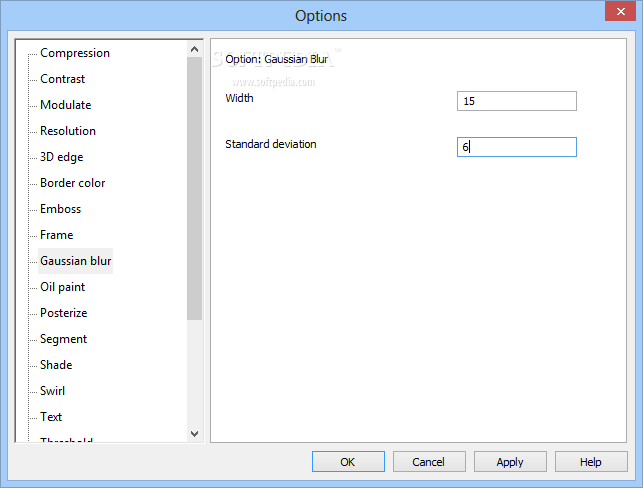
Task: Select the 3D edge option
Action: click(62, 157)
